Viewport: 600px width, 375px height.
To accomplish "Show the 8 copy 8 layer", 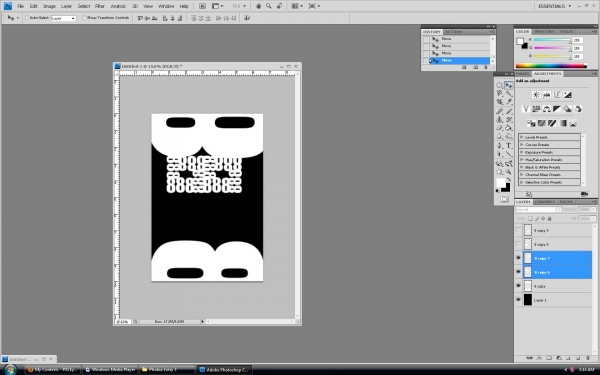I will pos(518,244).
